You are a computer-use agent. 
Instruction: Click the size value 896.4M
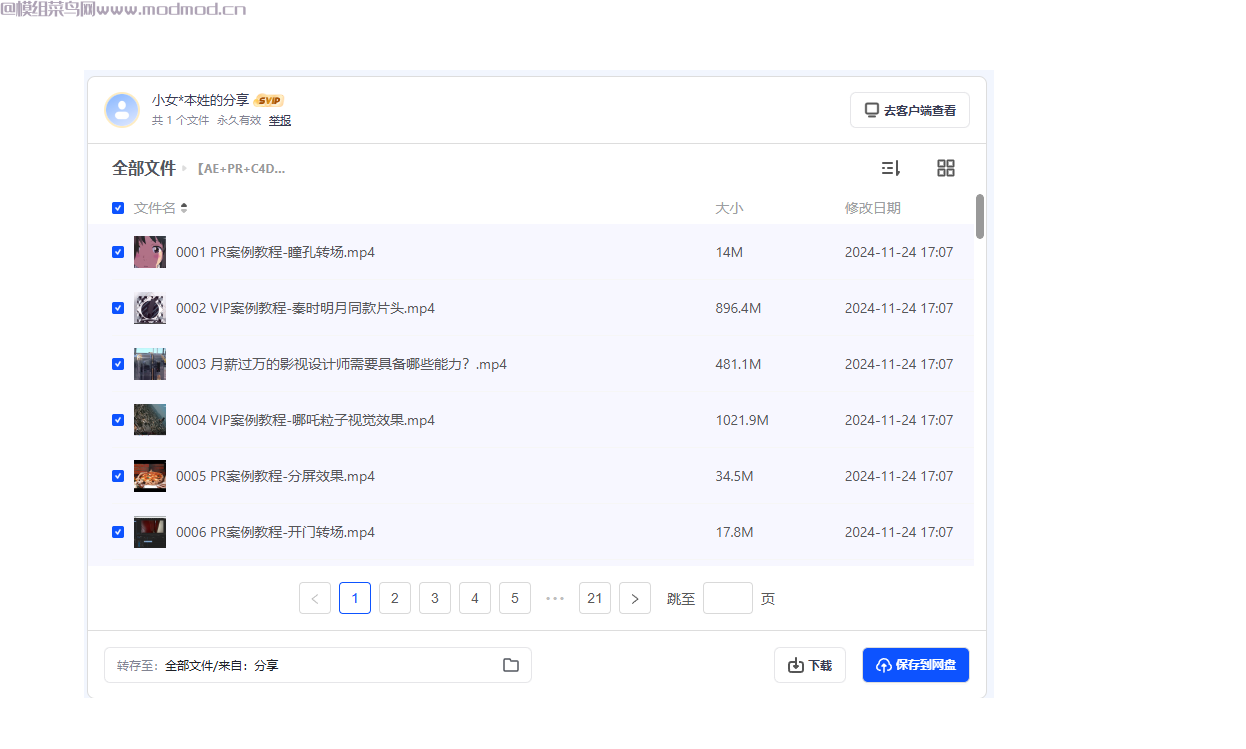[x=738, y=308]
